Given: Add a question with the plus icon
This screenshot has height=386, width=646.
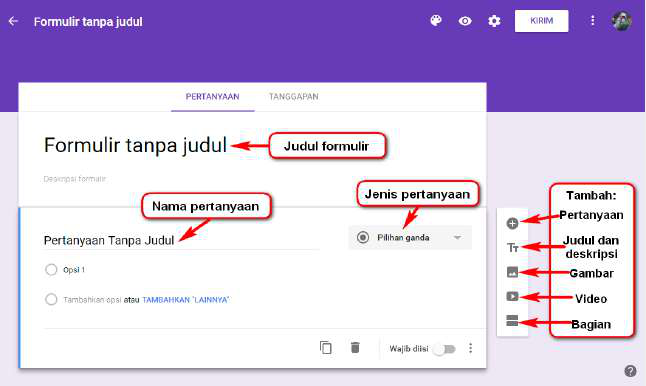Looking at the screenshot, I should [512, 223].
